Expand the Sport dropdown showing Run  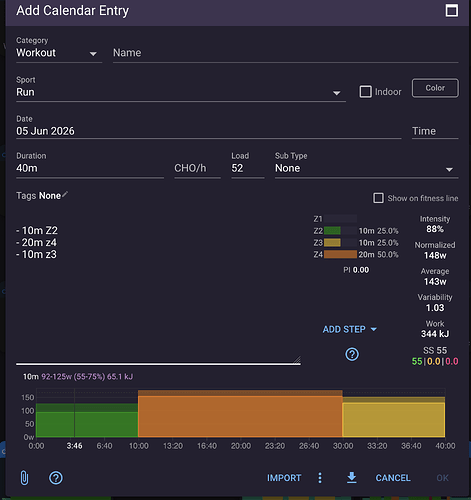point(181,92)
